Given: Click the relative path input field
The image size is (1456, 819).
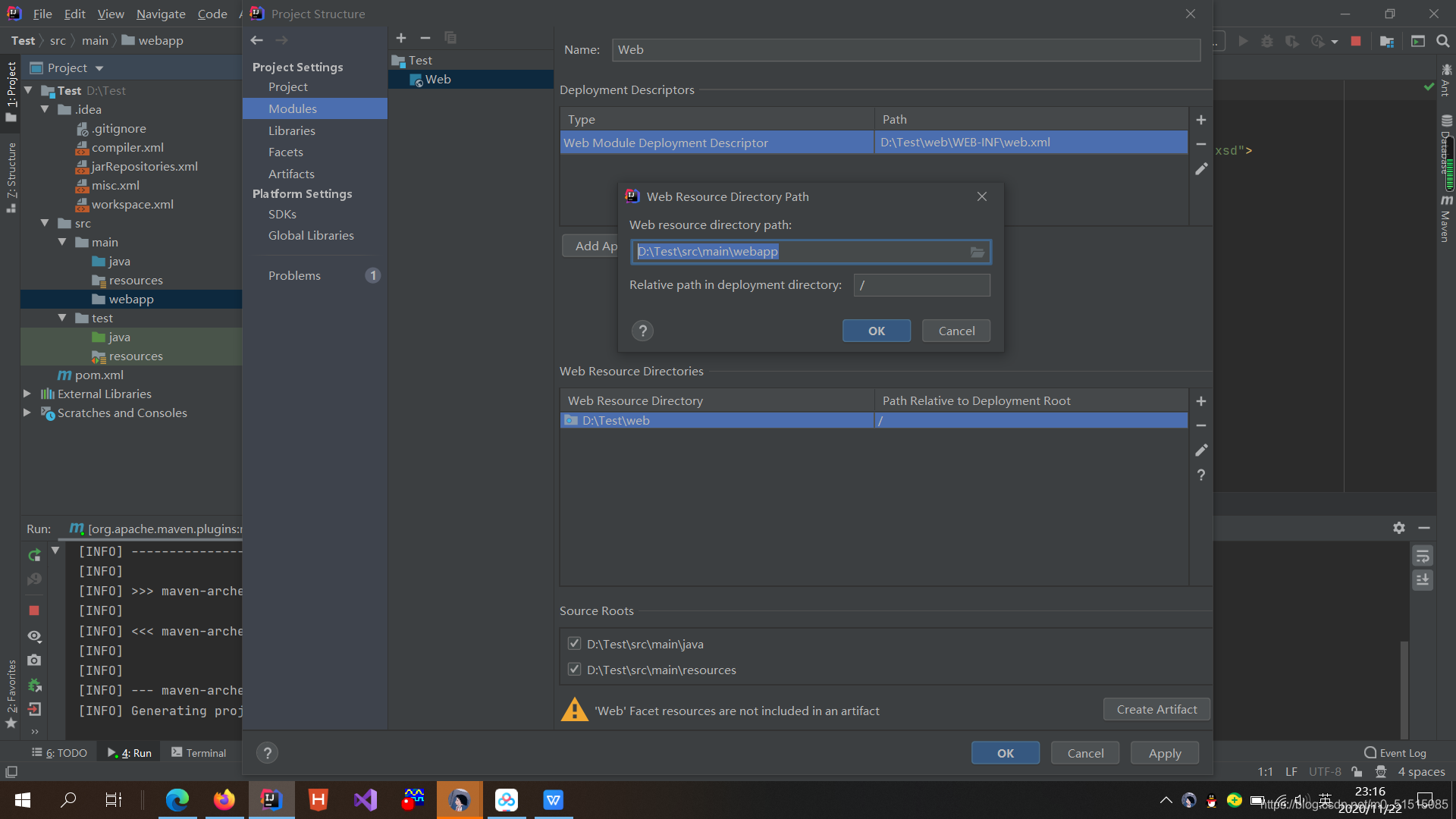Looking at the screenshot, I should pos(921,285).
